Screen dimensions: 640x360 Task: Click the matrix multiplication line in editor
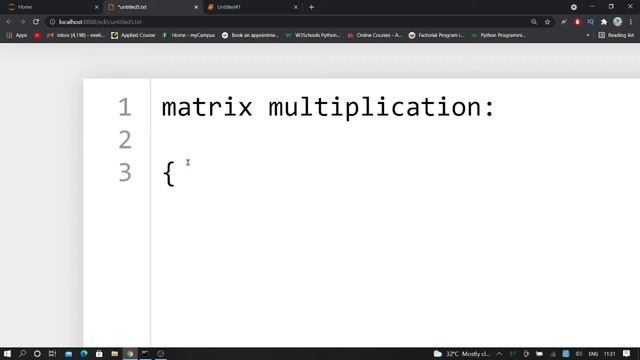(328, 107)
